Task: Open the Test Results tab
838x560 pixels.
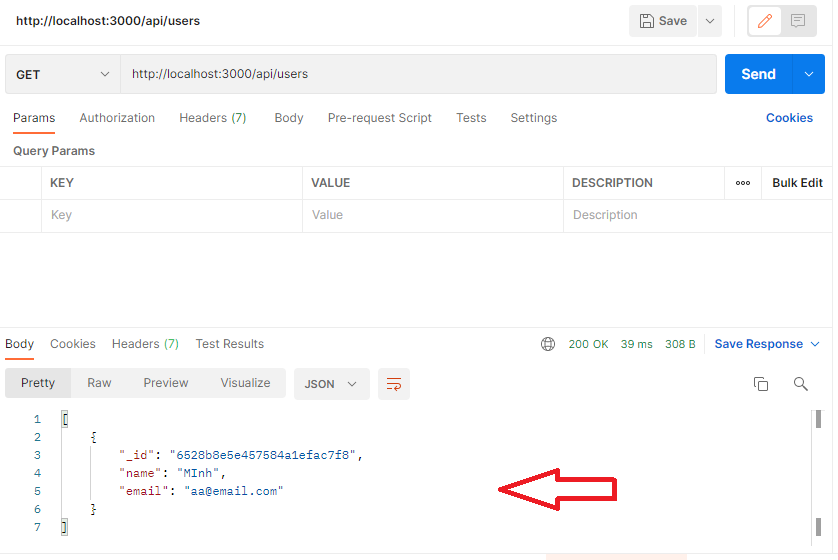Action: (x=230, y=344)
